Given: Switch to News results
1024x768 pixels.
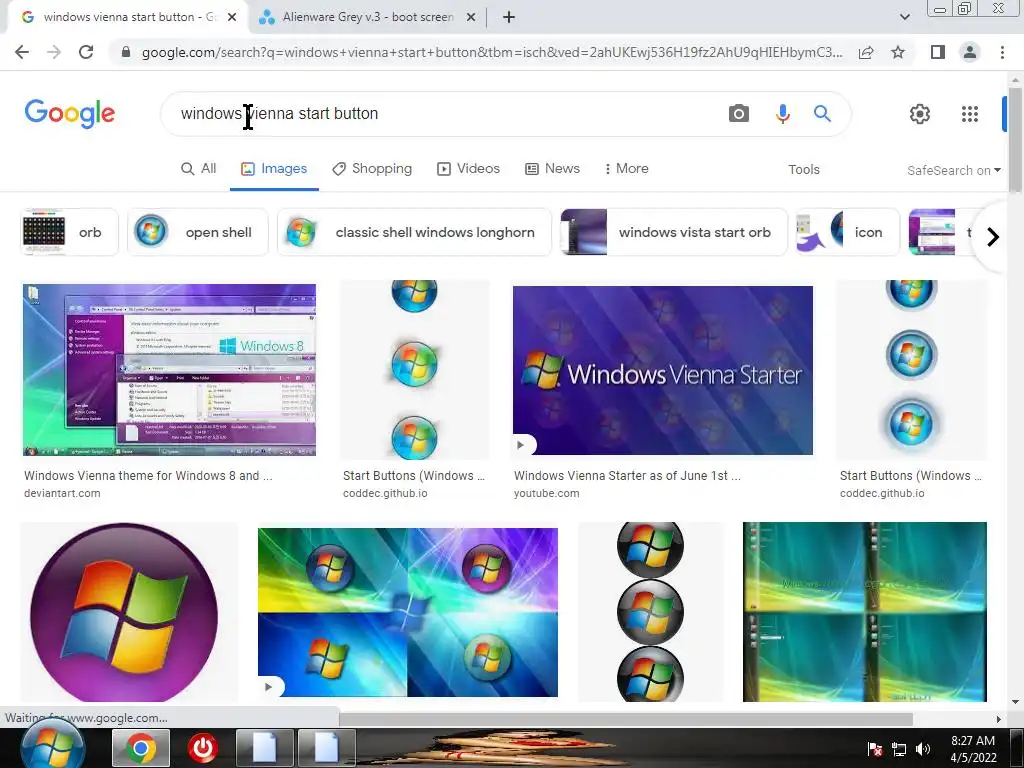Looking at the screenshot, I should pos(552,168).
